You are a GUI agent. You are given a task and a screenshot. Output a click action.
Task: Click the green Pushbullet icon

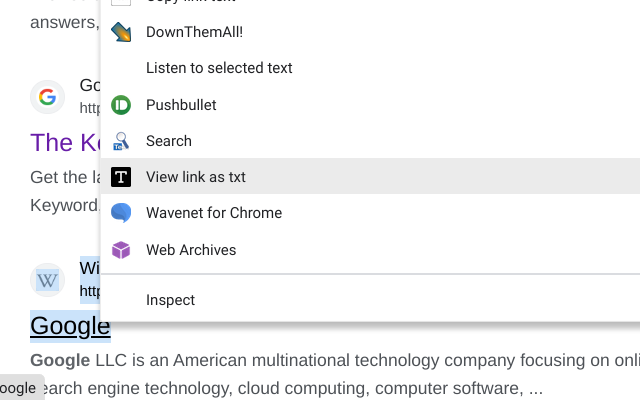(x=121, y=105)
